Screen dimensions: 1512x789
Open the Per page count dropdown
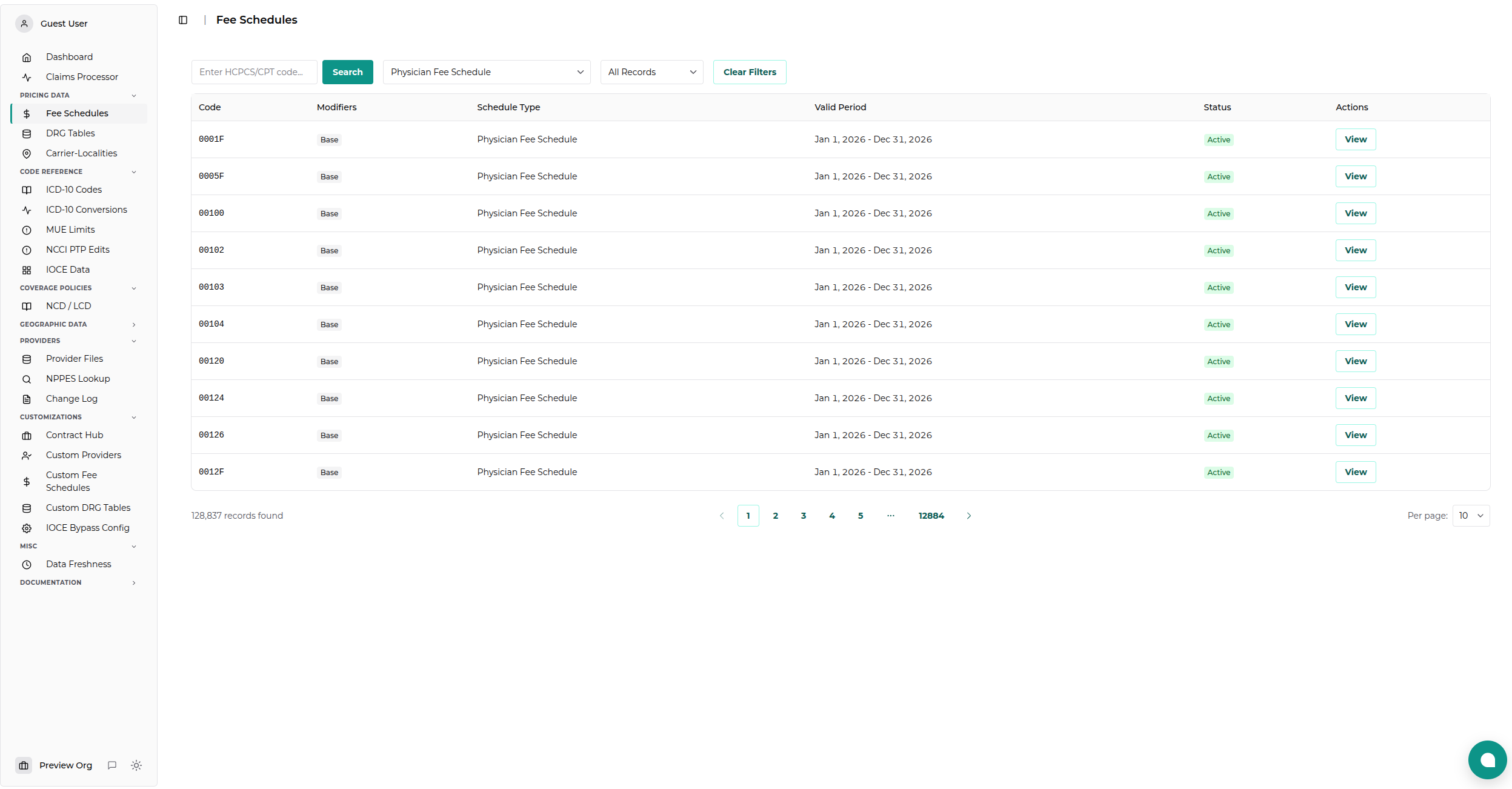click(x=1471, y=516)
